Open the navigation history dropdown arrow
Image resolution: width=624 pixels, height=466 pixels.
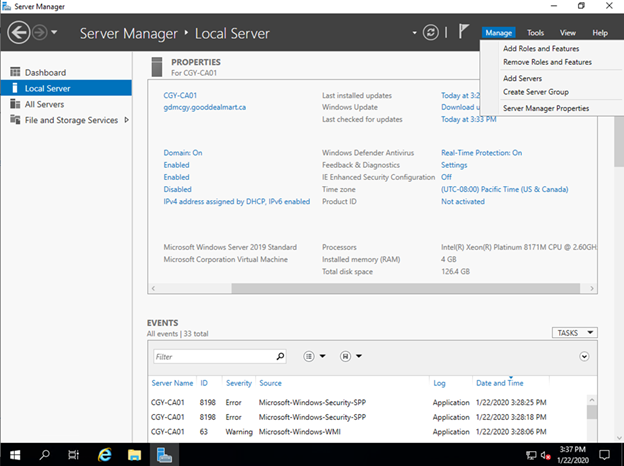54,32
